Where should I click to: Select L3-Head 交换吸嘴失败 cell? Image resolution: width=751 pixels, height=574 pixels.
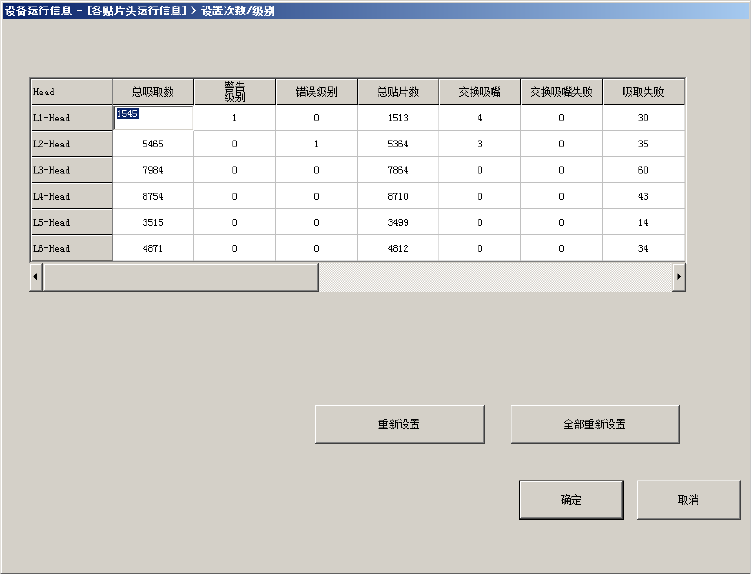[x=561, y=170]
